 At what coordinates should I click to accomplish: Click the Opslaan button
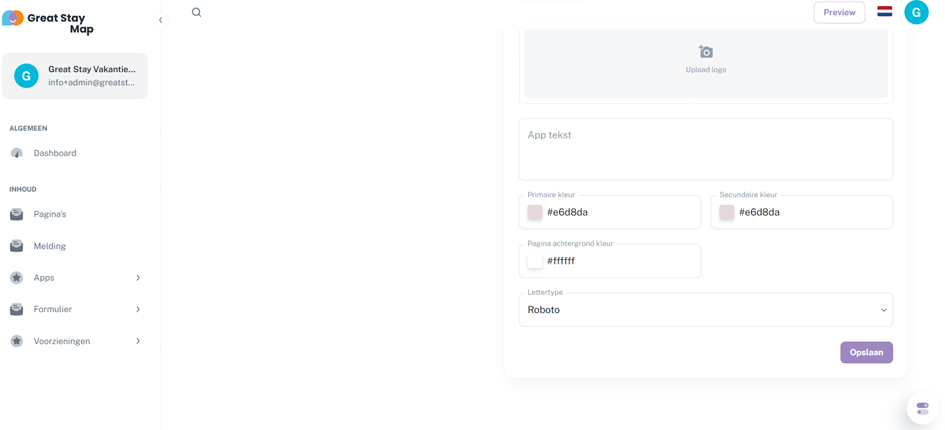(x=866, y=352)
